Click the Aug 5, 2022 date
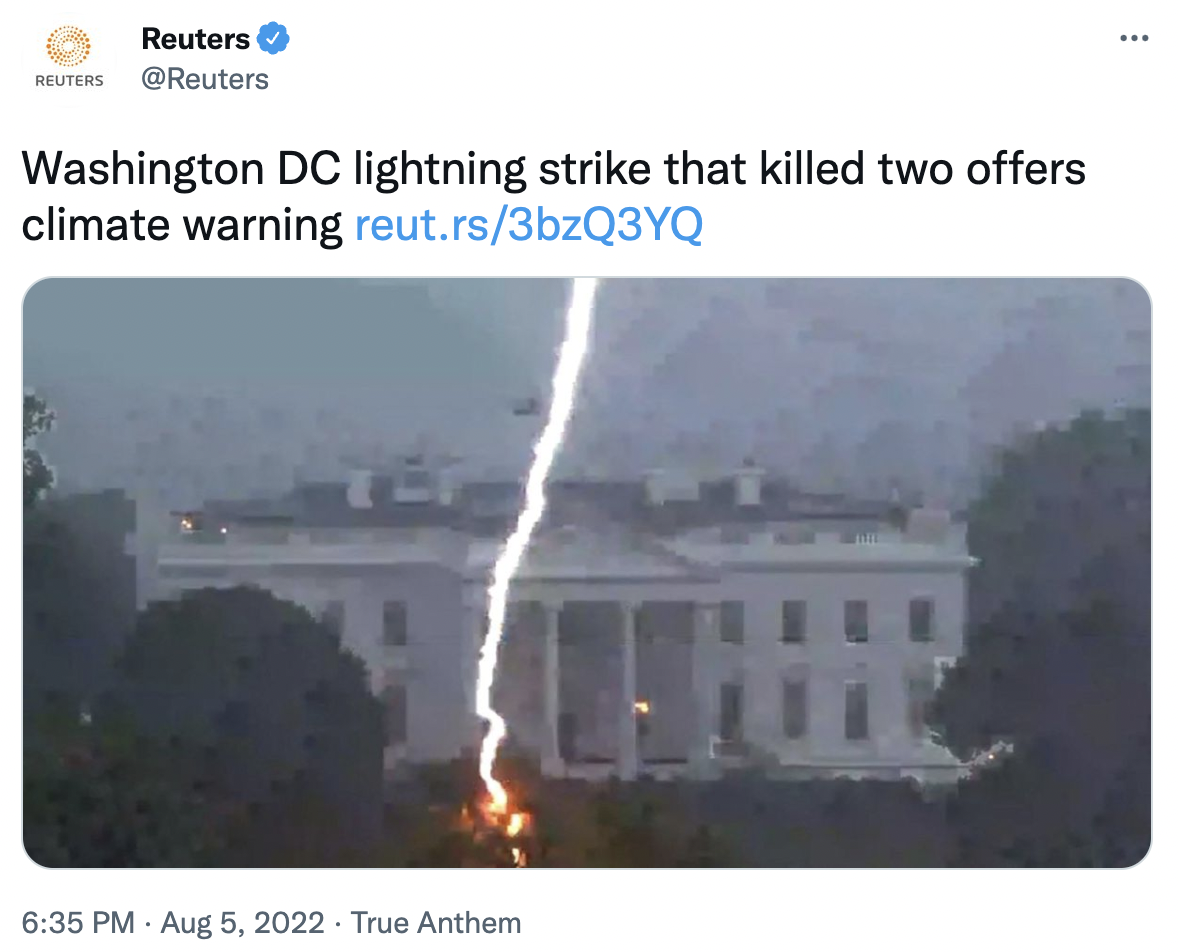Viewport: 1178px width, 952px height. point(243,923)
